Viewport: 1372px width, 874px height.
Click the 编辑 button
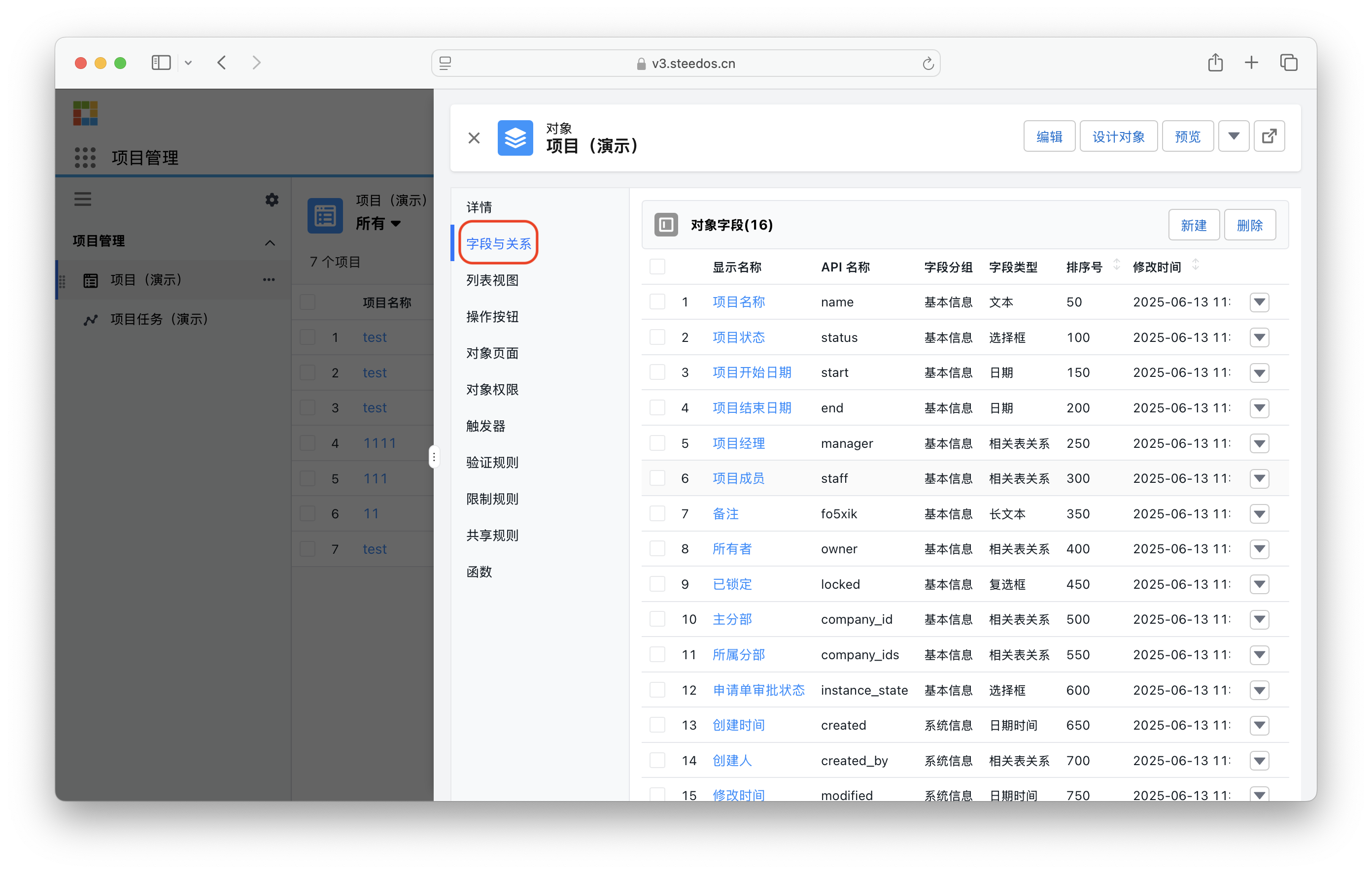click(x=1049, y=136)
